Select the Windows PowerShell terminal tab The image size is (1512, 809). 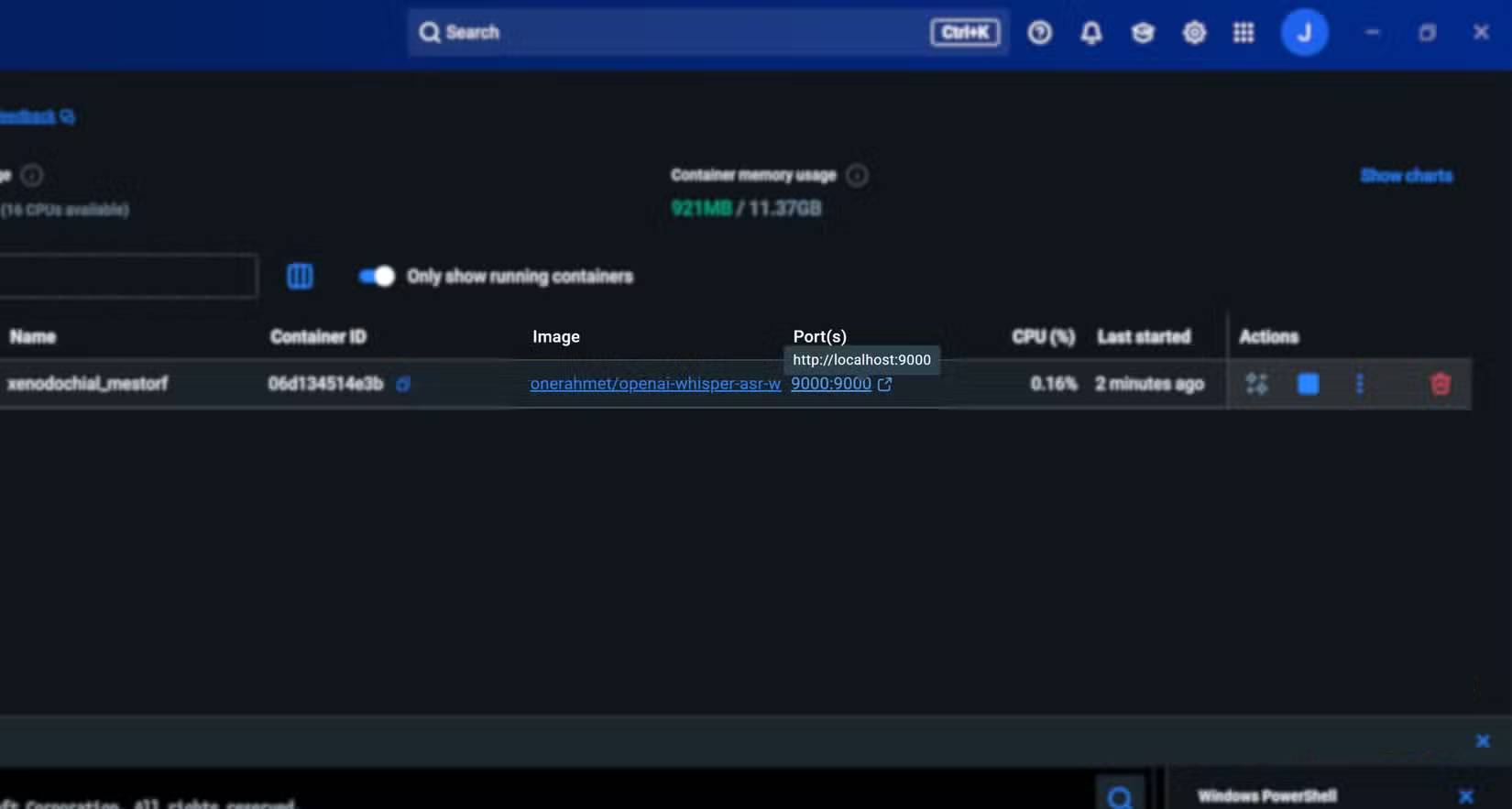click(x=1266, y=796)
